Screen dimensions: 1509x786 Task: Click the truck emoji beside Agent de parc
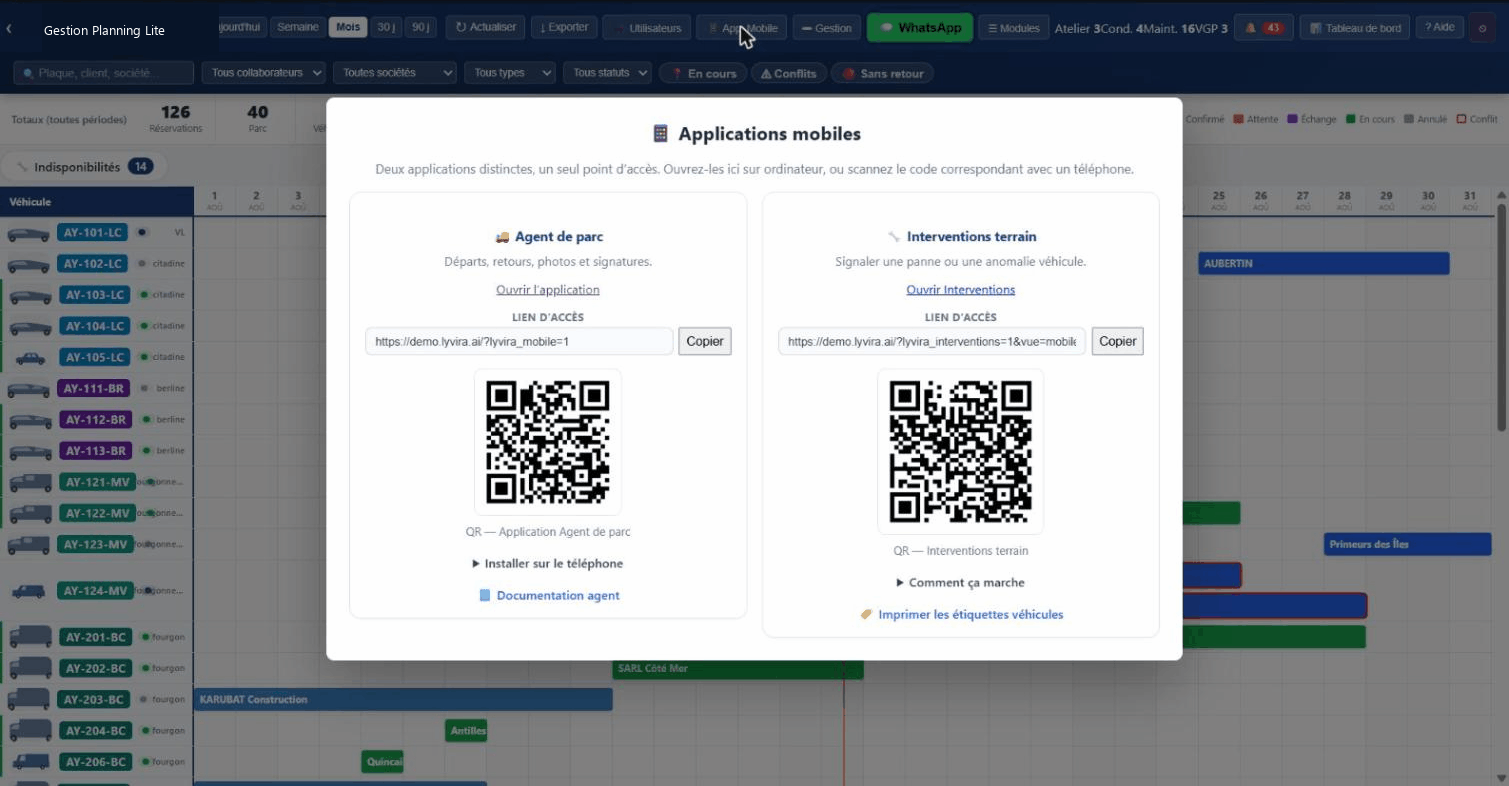click(502, 237)
